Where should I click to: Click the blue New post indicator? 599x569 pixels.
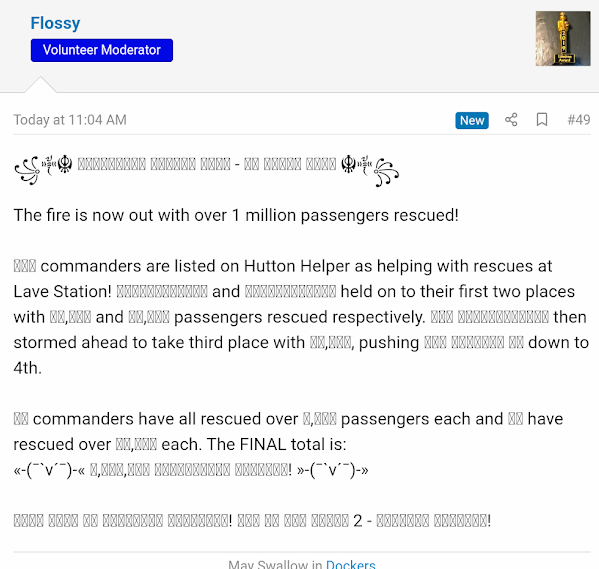(x=472, y=120)
